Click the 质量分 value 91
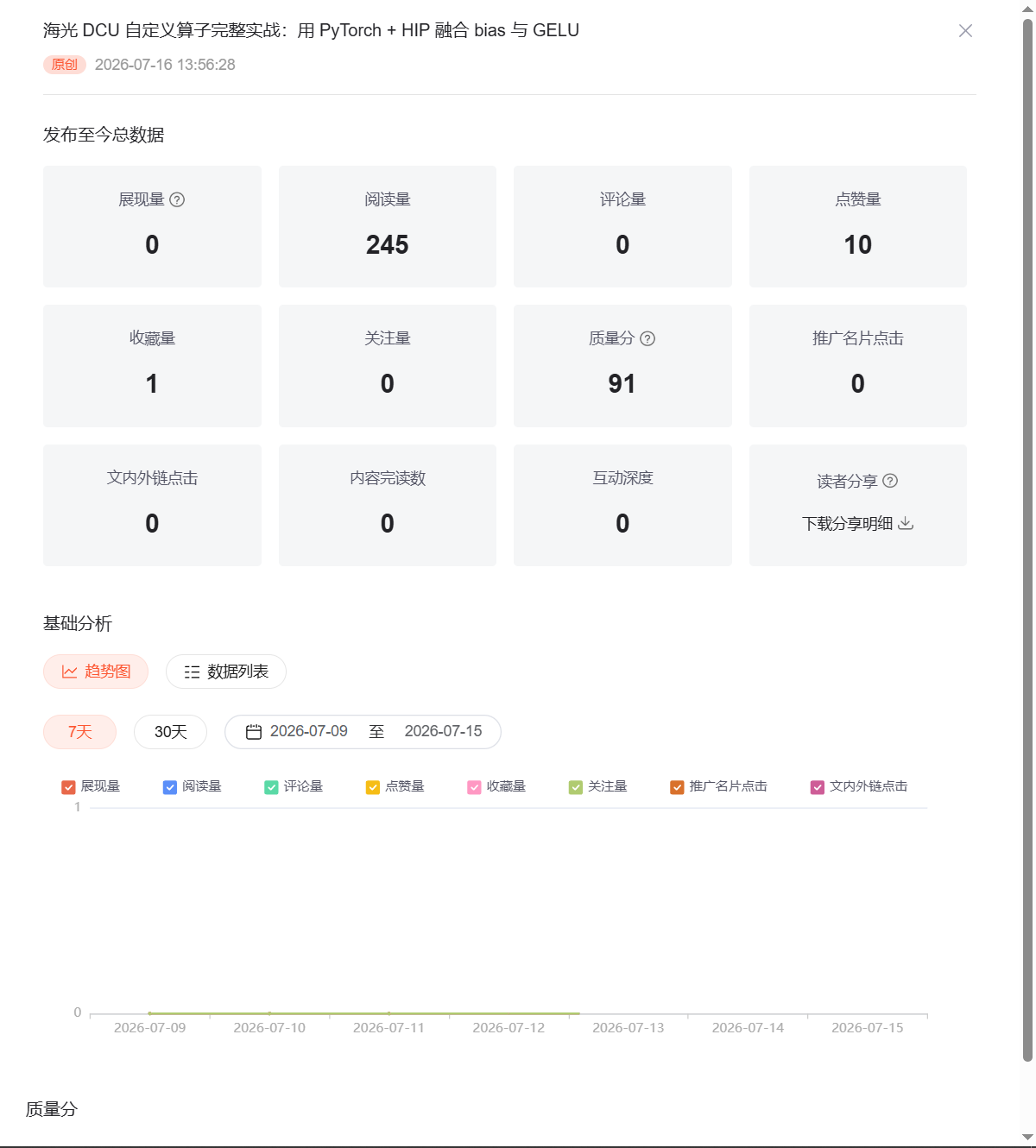This screenshot has height=1148, width=1036. coord(622,384)
